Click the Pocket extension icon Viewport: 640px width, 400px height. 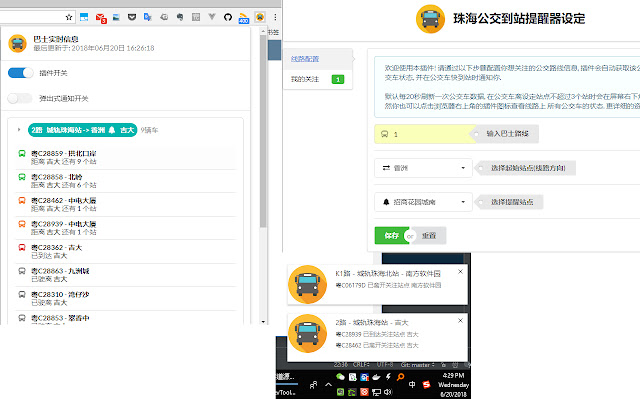point(132,17)
